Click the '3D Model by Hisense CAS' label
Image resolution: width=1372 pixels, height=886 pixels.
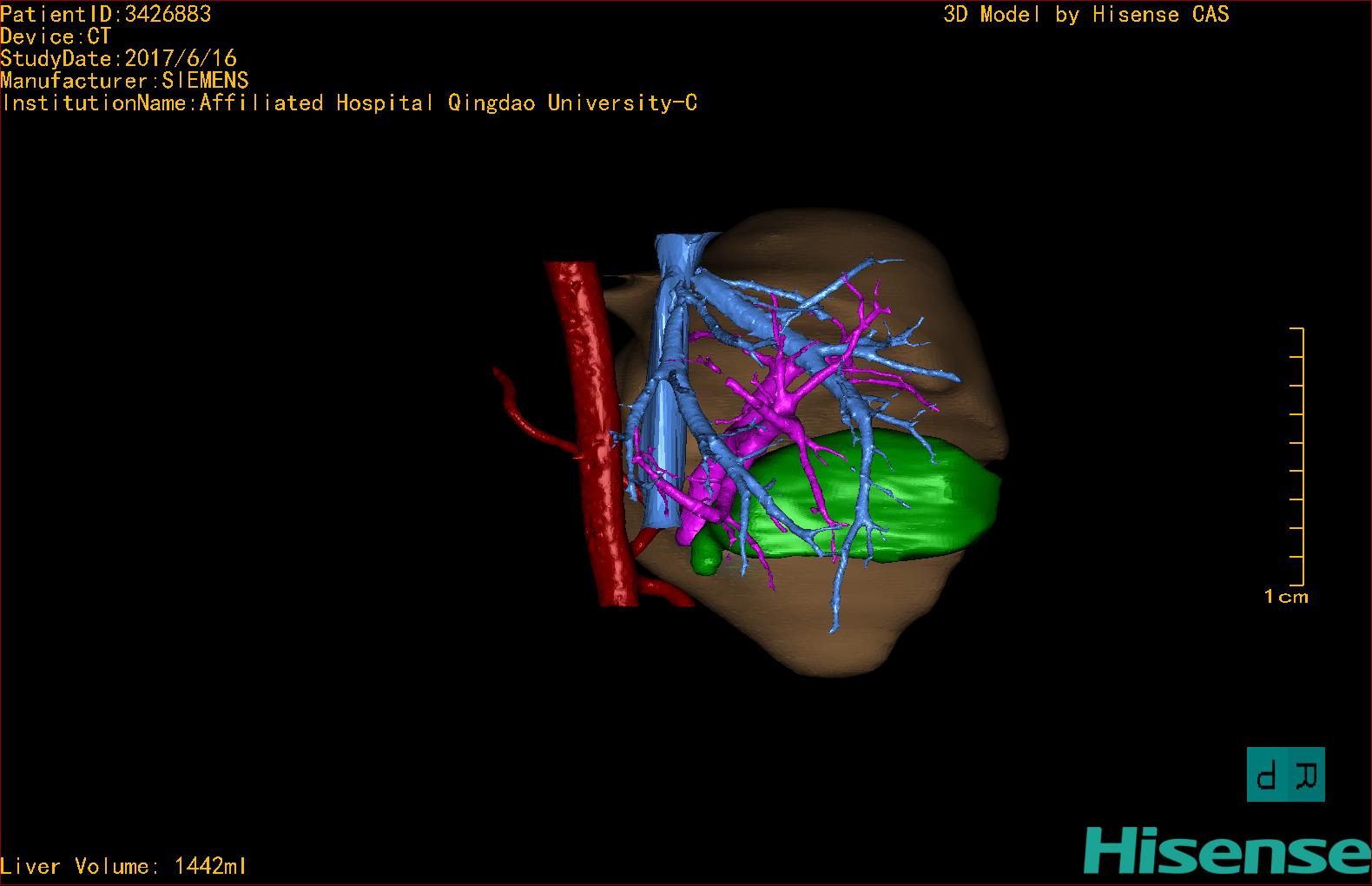tap(1086, 14)
